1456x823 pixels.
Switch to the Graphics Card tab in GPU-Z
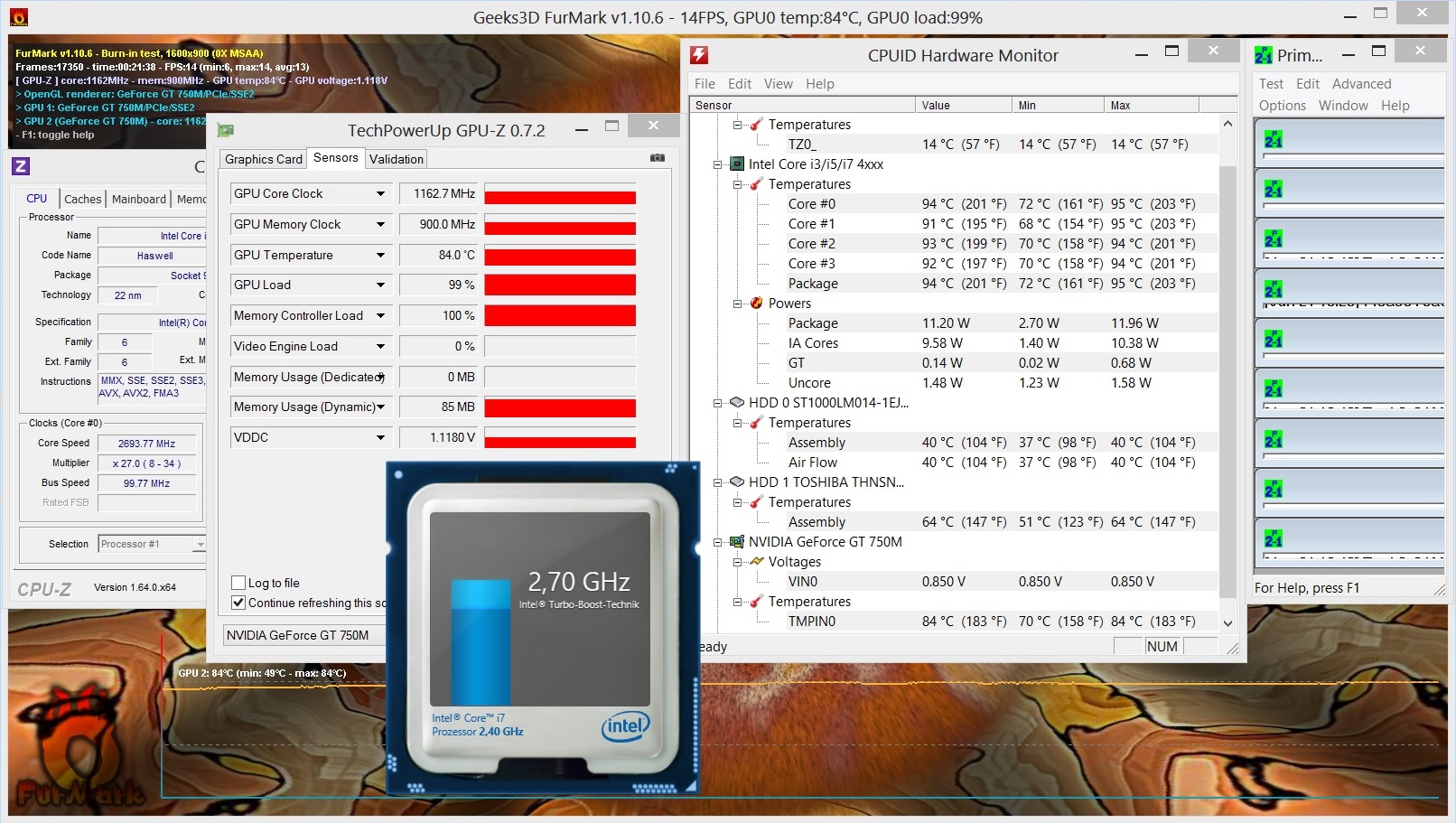264,159
